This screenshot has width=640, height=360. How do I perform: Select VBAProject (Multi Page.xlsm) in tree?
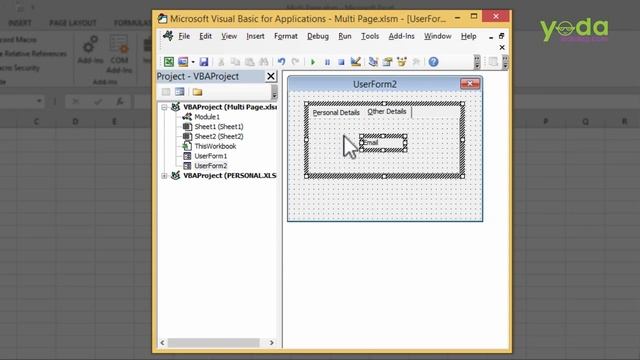[x=230, y=107]
